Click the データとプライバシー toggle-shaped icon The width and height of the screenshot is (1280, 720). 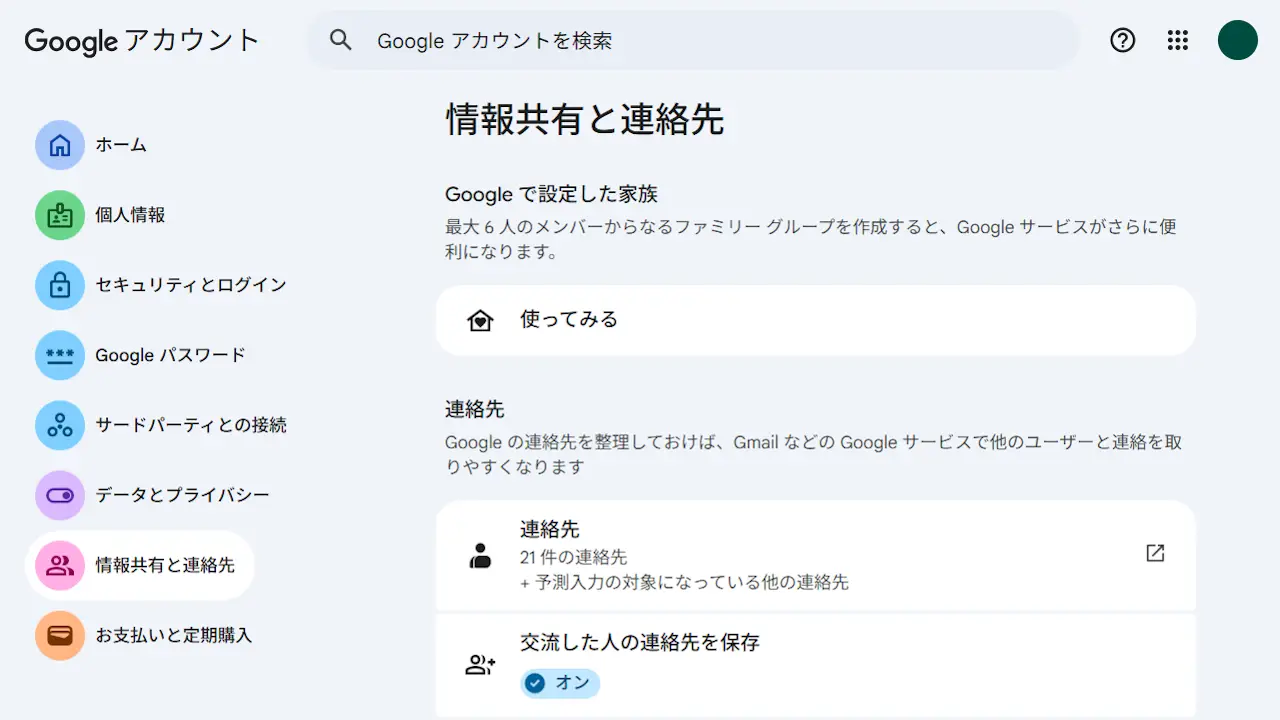click(60, 495)
